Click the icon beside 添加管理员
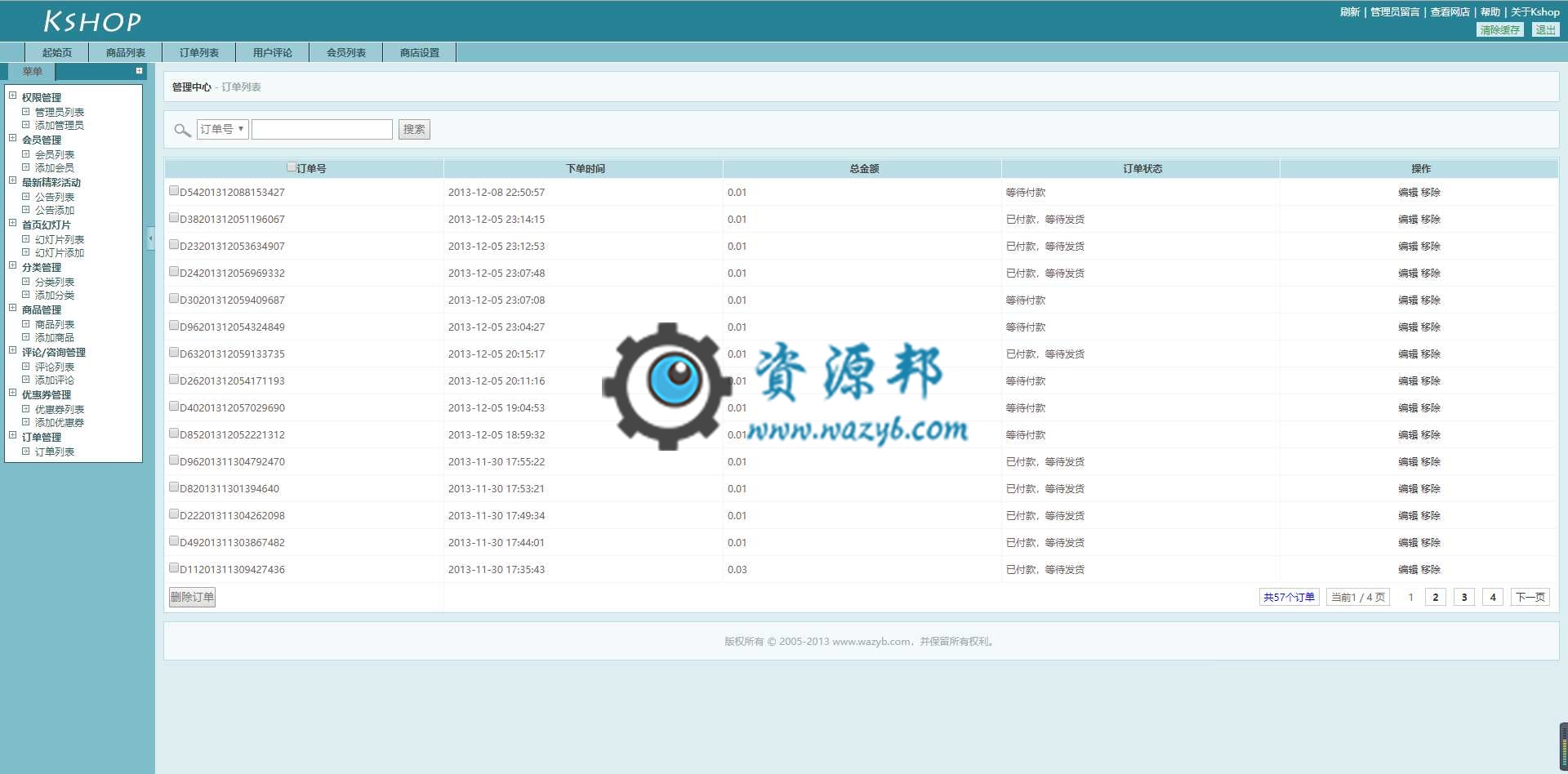Viewport: 1568px width, 774px height. click(x=25, y=125)
